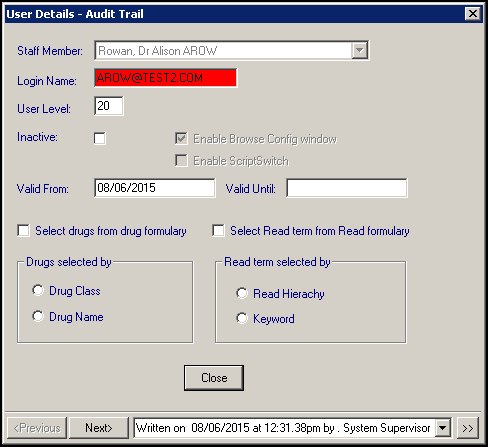Go to the Next audit record
The image size is (488, 447).
pos(99,428)
